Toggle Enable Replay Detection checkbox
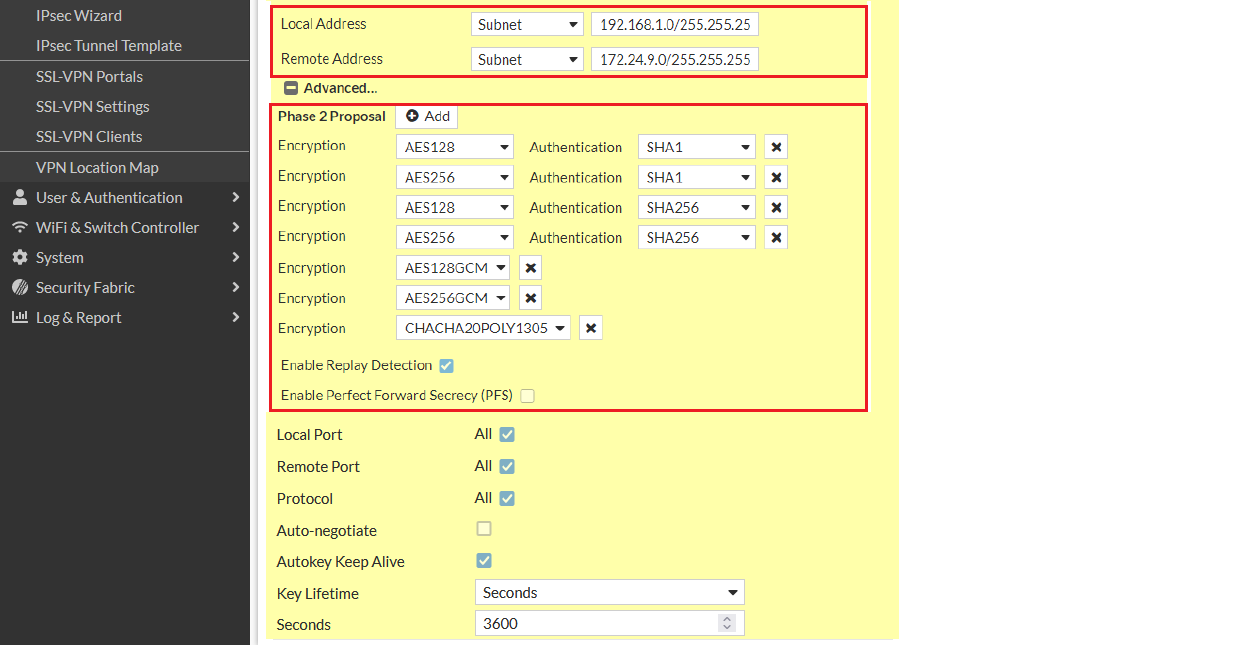The width and height of the screenshot is (1233, 645). pos(446,366)
